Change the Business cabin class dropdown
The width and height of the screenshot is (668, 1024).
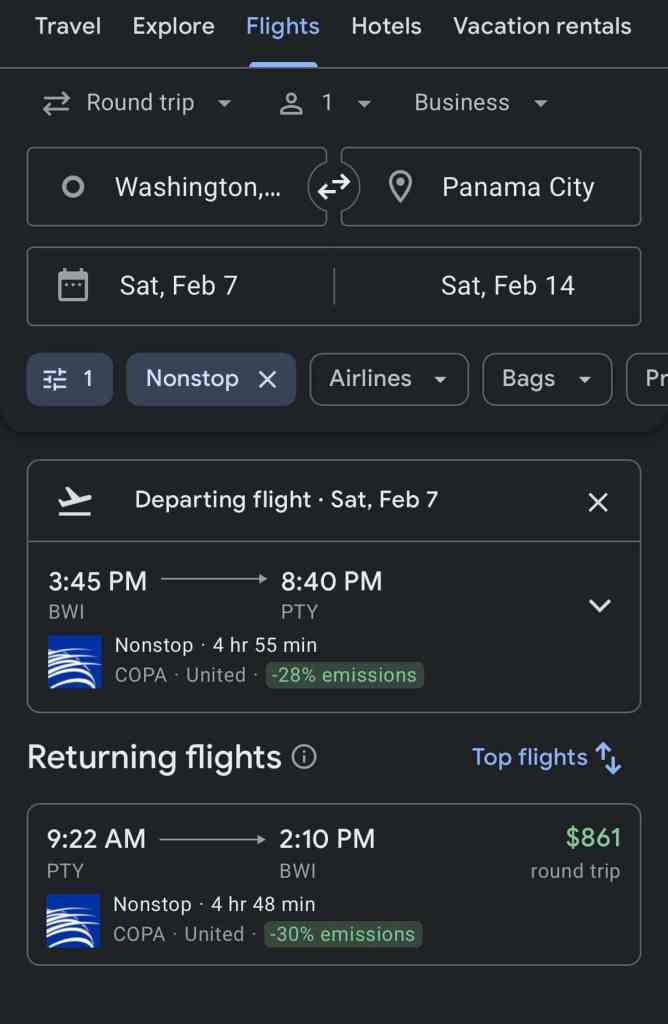(x=481, y=103)
